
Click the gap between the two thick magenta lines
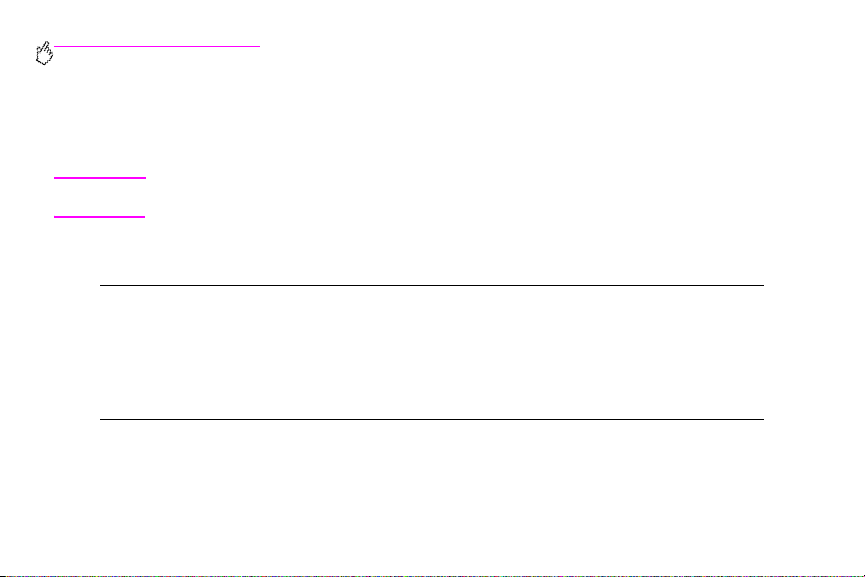(99, 197)
